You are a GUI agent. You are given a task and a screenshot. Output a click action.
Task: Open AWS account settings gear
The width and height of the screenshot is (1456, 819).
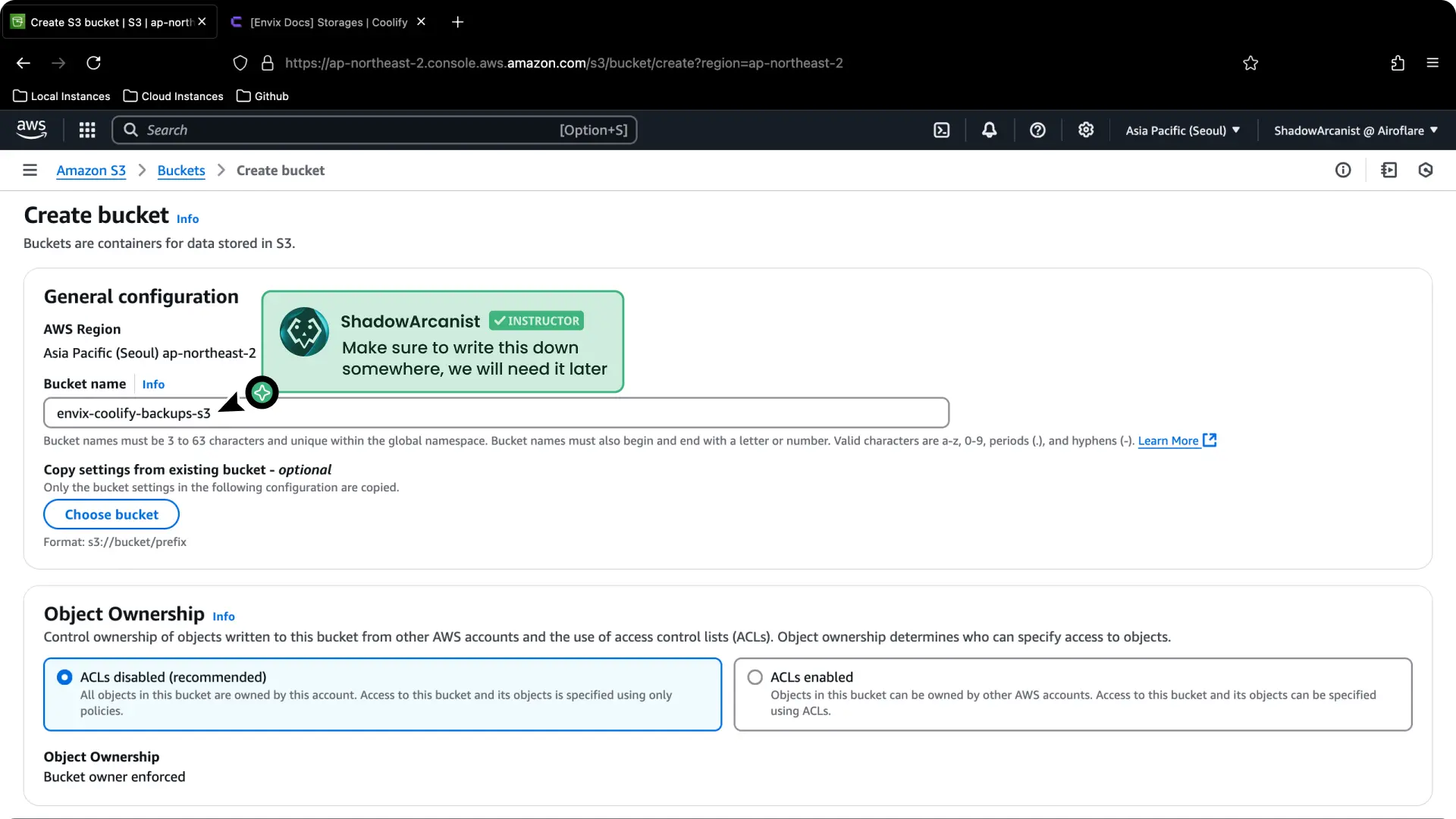[1086, 130]
